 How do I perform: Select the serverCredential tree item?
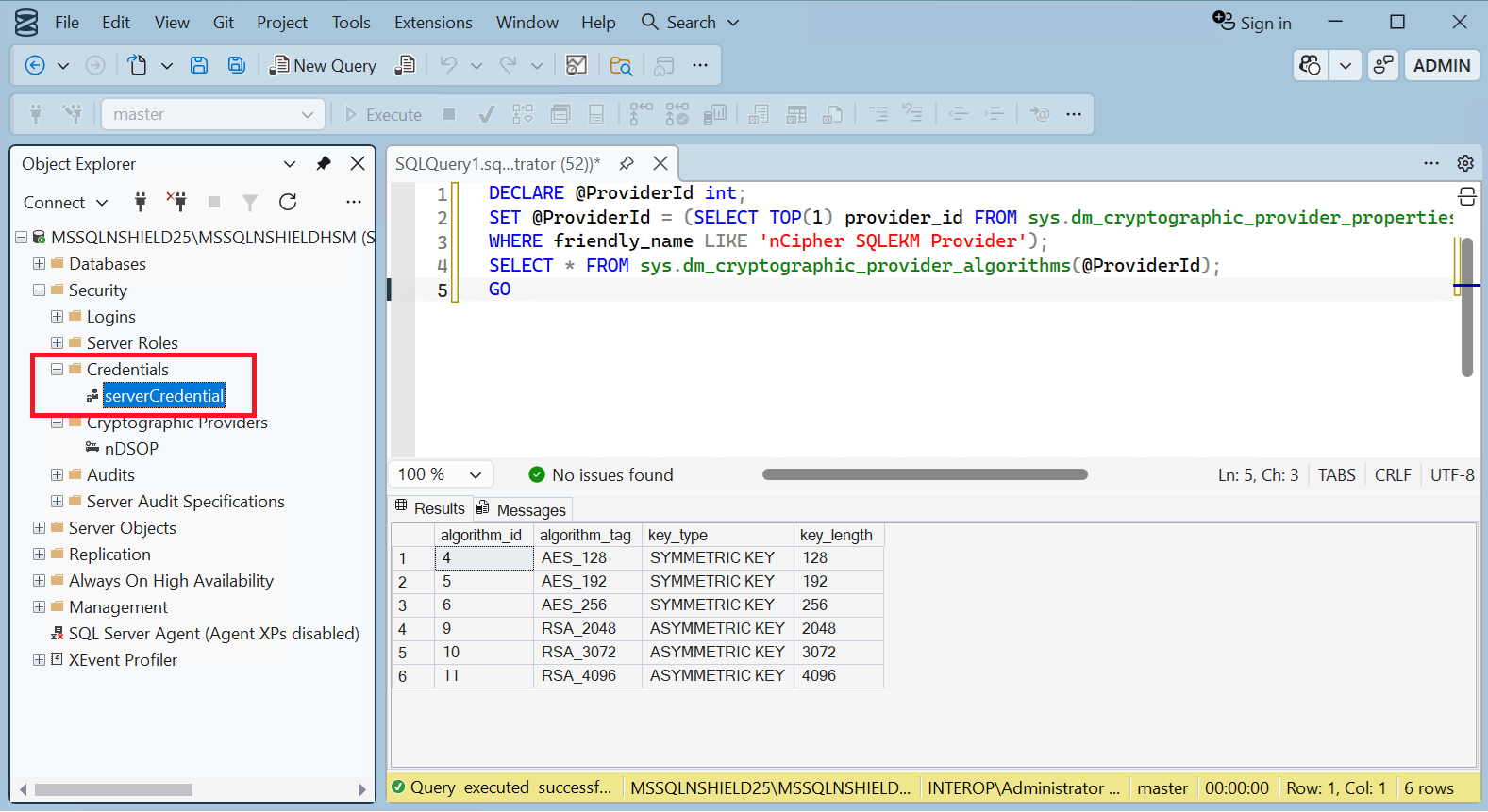163,396
